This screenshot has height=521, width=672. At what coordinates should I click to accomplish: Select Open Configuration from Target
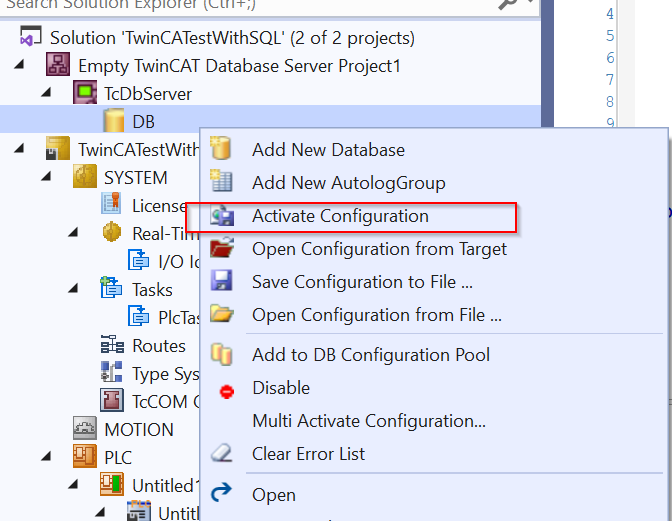tap(434, 249)
